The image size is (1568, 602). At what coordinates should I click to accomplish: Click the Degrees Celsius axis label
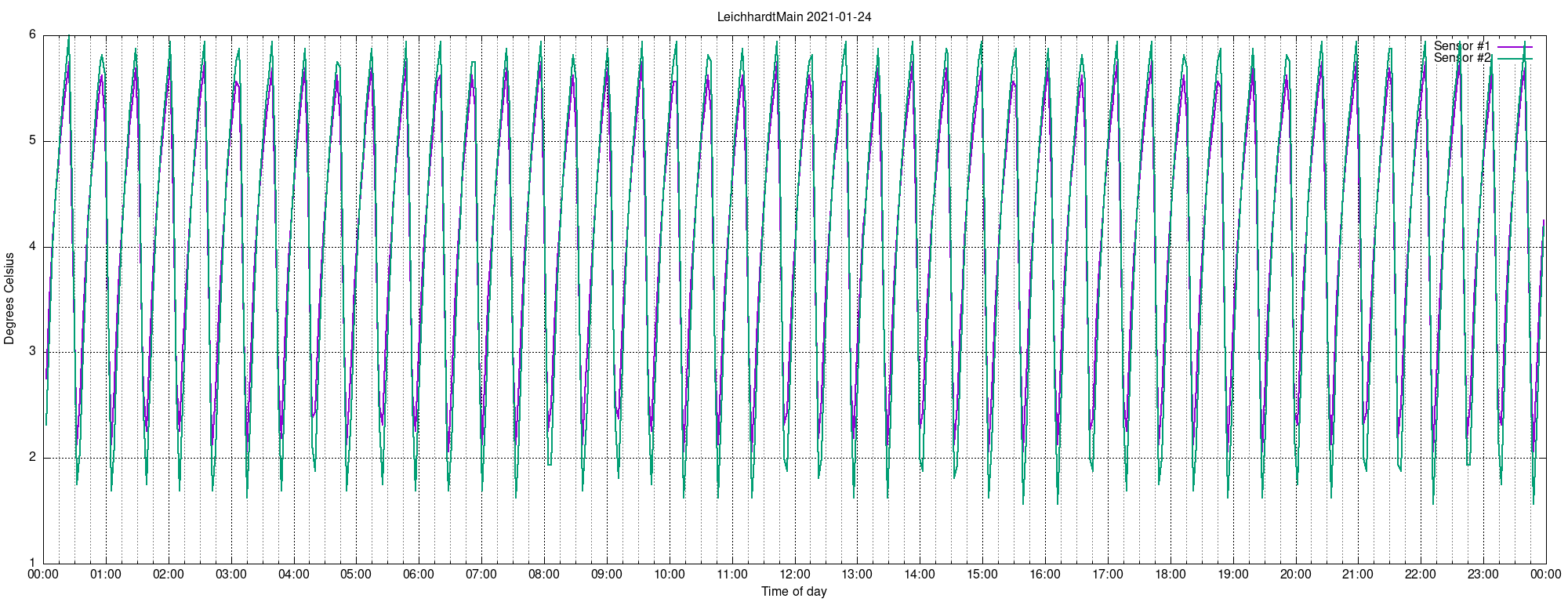(x=9, y=299)
